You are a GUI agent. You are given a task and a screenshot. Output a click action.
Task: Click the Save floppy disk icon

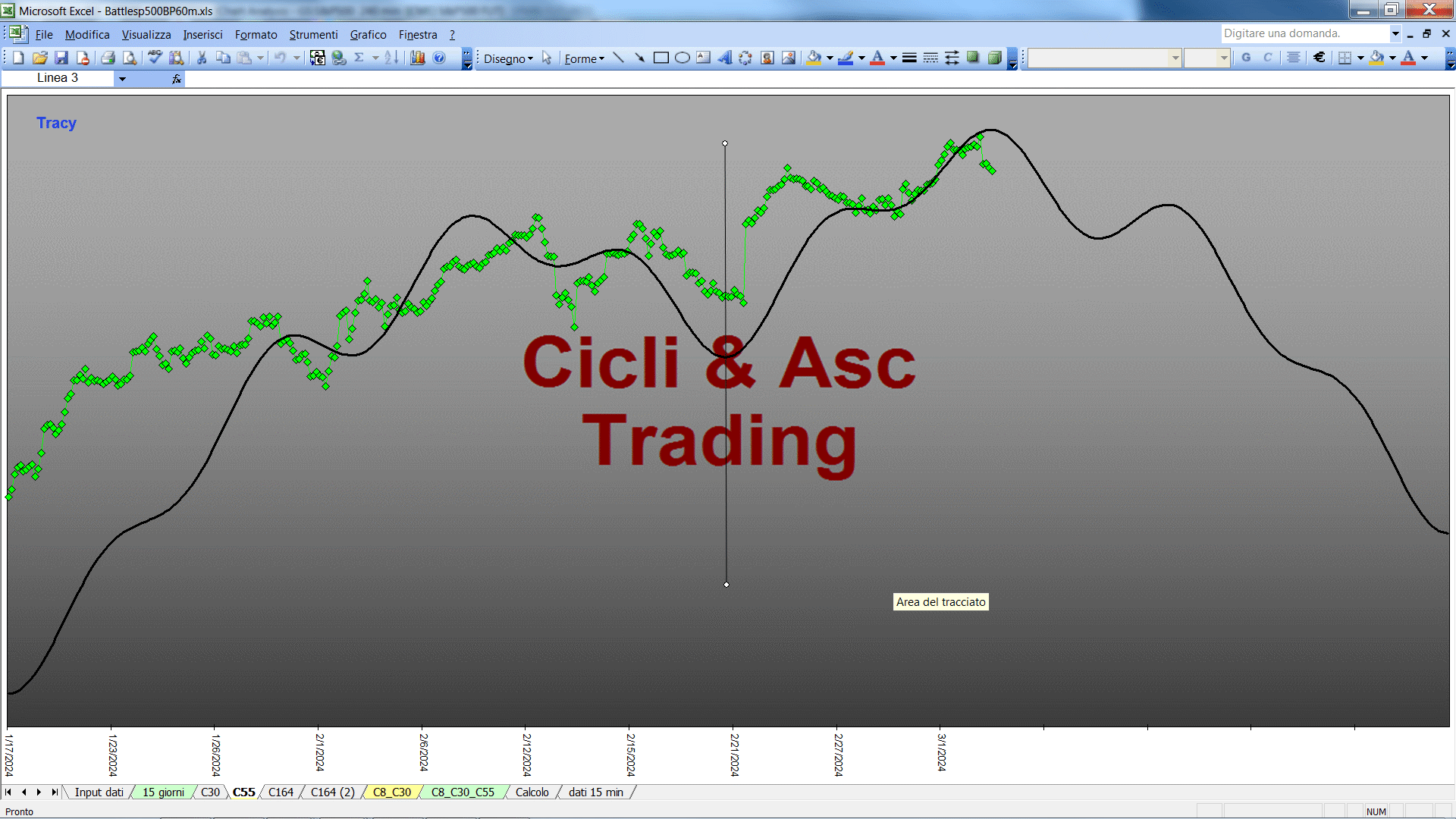[61, 58]
